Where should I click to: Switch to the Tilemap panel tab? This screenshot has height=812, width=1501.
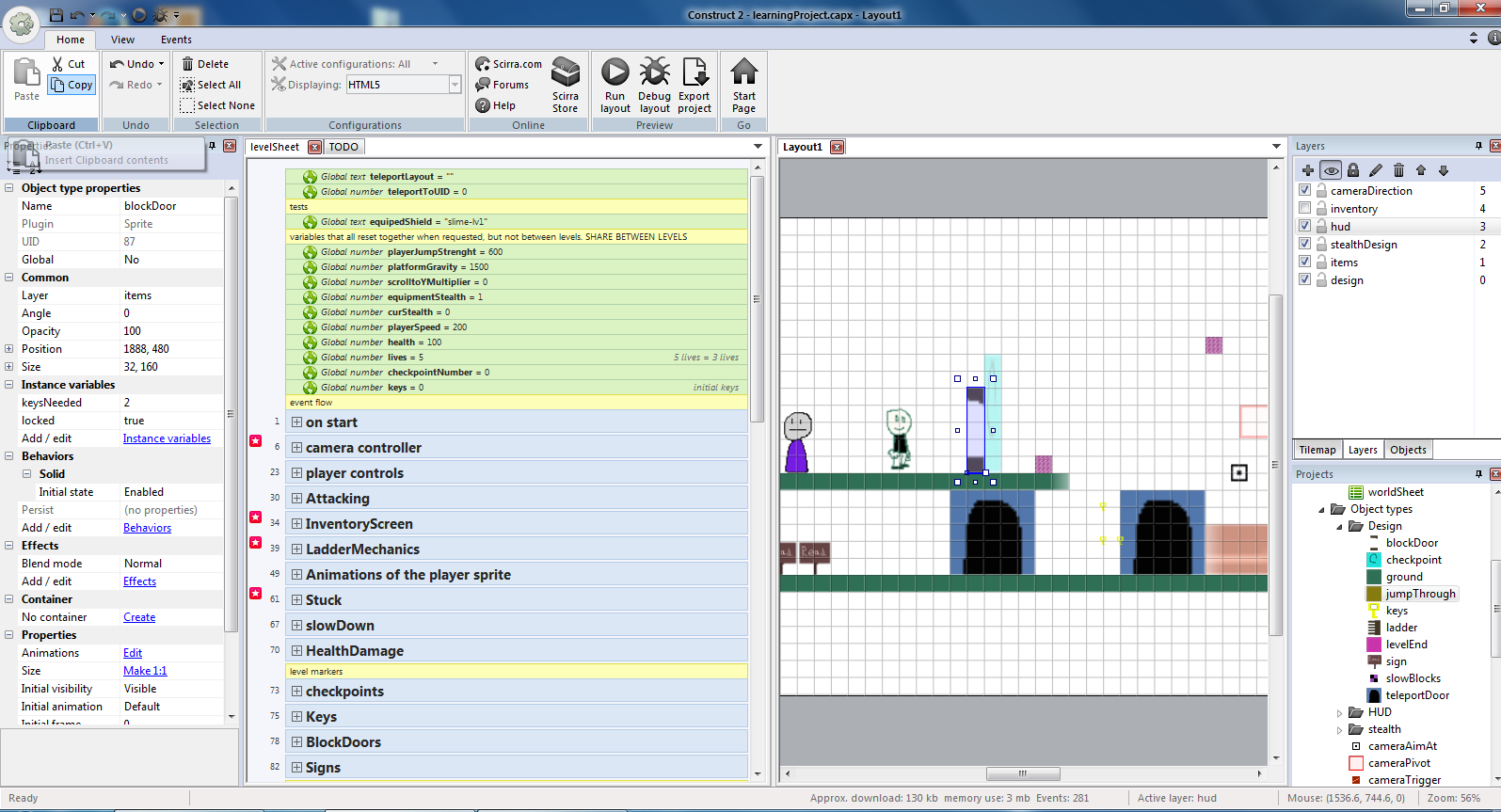(x=1317, y=450)
